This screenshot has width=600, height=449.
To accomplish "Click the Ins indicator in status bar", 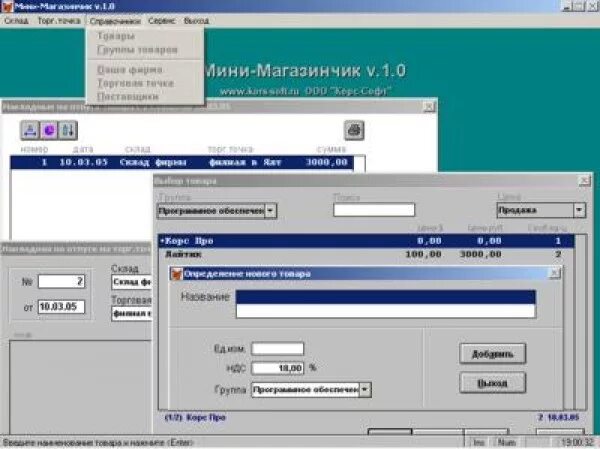I will click(x=479, y=442).
